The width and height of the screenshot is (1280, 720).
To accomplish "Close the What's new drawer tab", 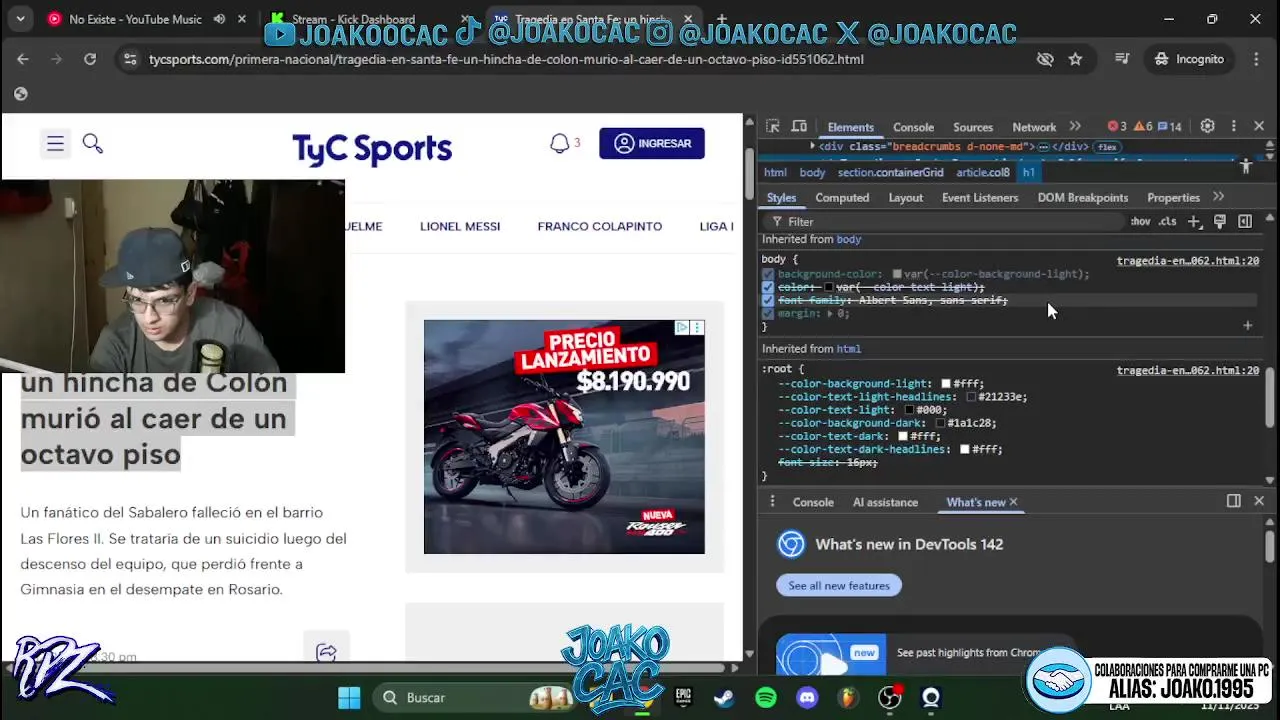I will pos(1013,502).
